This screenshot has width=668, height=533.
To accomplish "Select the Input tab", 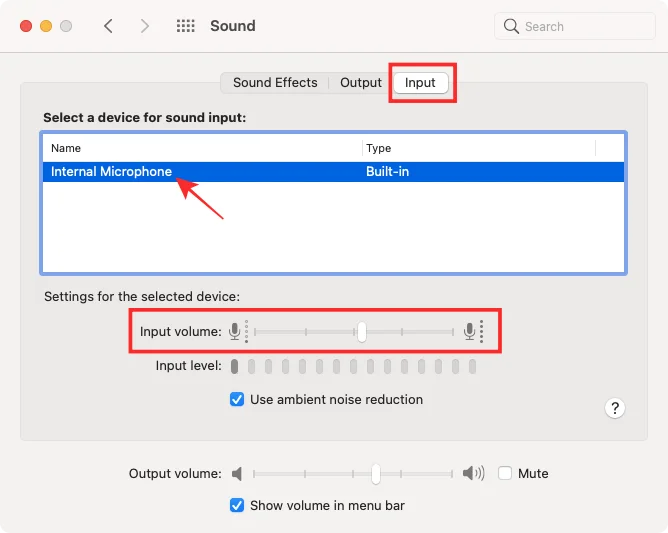I will click(420, 83).
